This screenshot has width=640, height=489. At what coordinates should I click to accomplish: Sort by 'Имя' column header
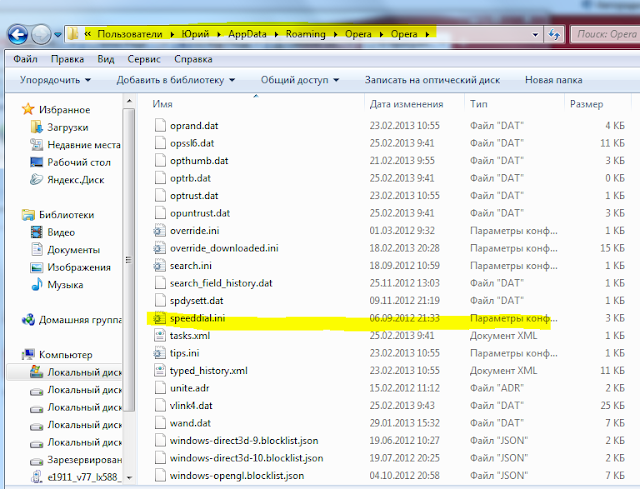[x=162, y=104]
